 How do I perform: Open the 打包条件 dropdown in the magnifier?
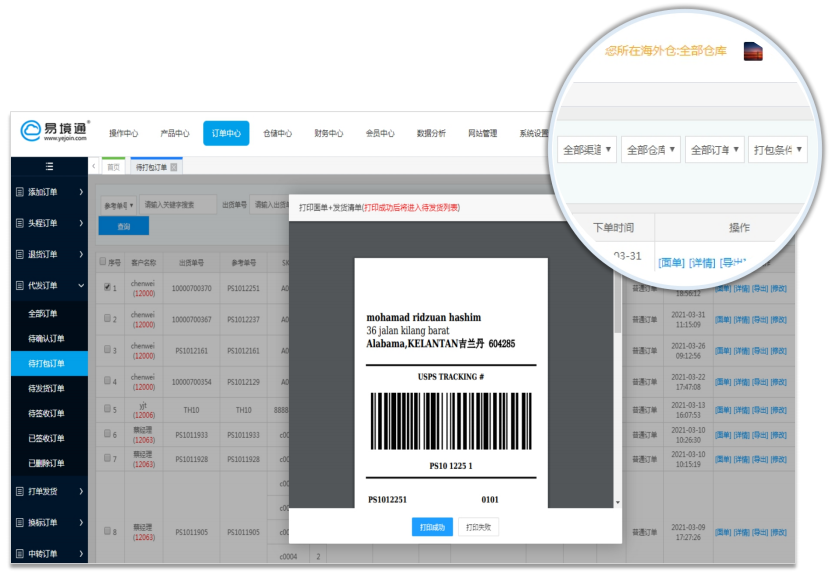click(778, 150)
